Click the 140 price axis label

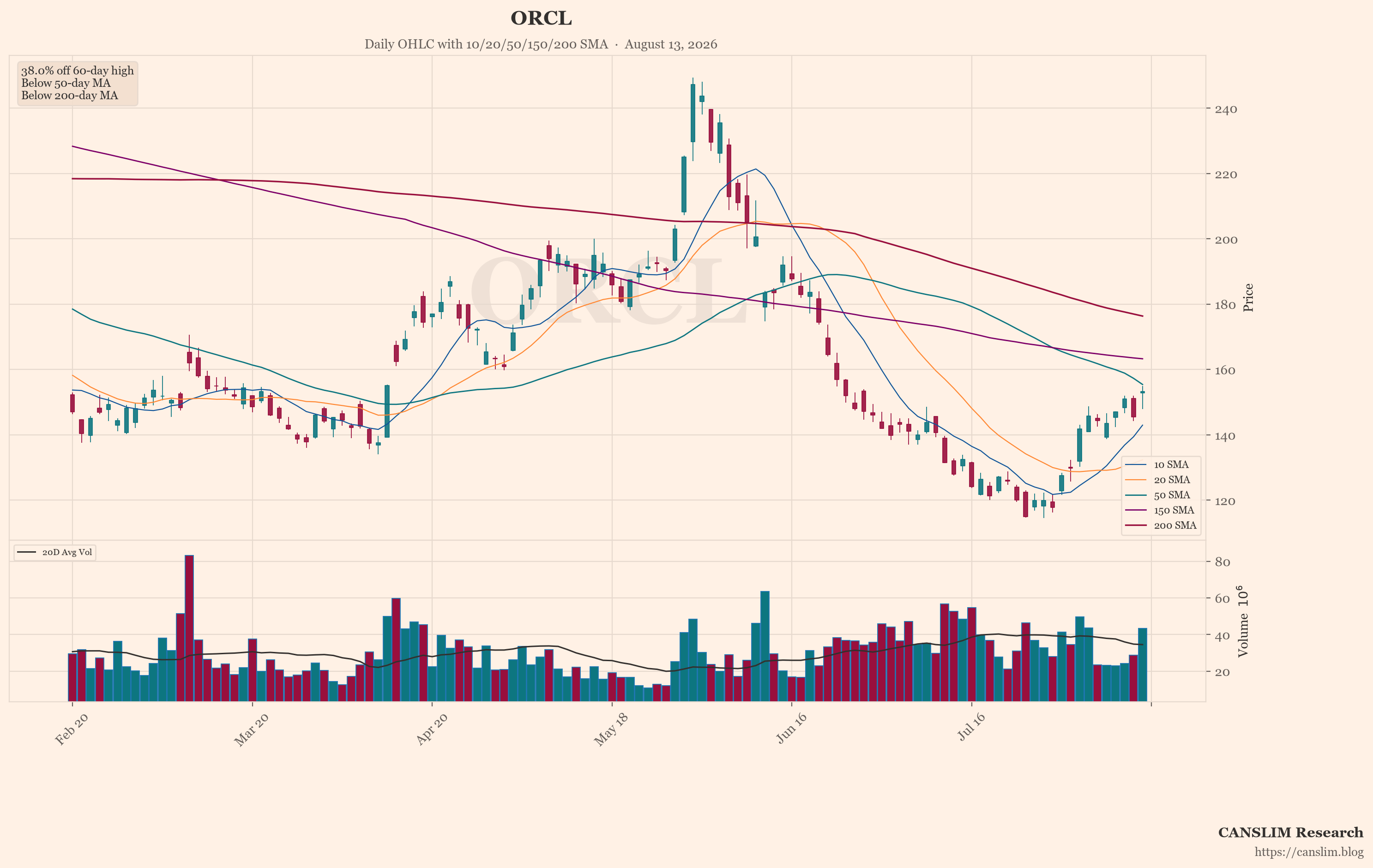[x=1225, y=436]
